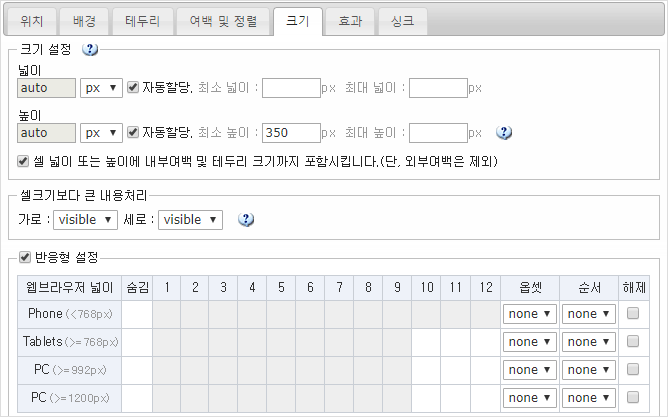The height and width of the screenshot is (417, 668).
Task: Uncheck the 반응형 설정 checkbox
Action: [x=24, y=258]
